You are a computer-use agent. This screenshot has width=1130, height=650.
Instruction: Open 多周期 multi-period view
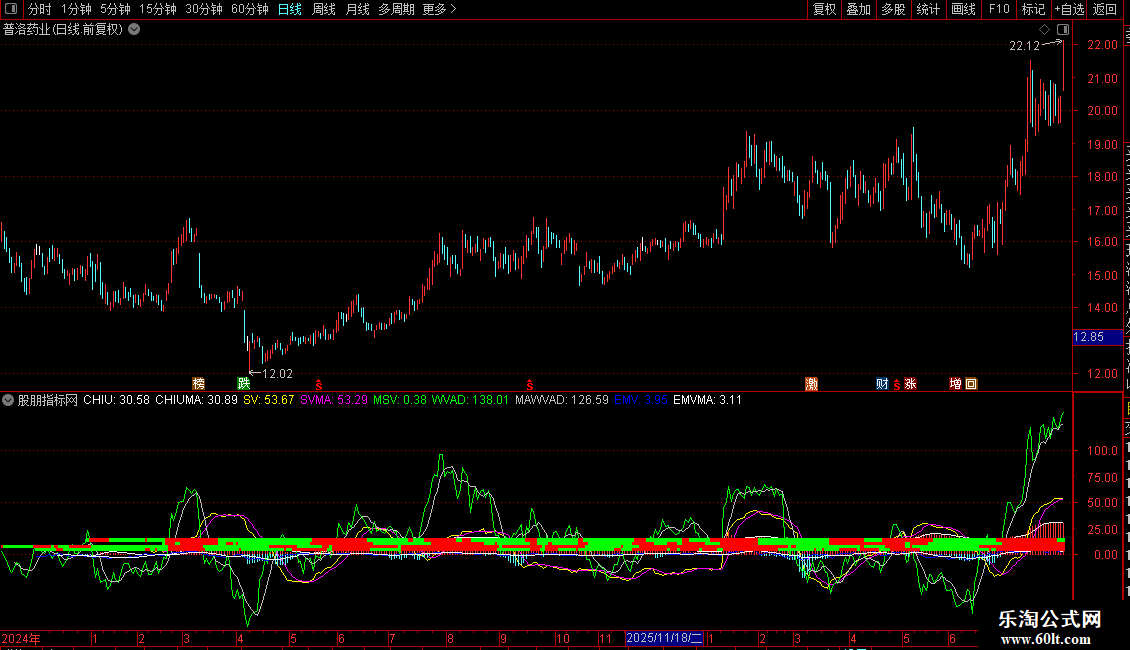pos(396,9)
